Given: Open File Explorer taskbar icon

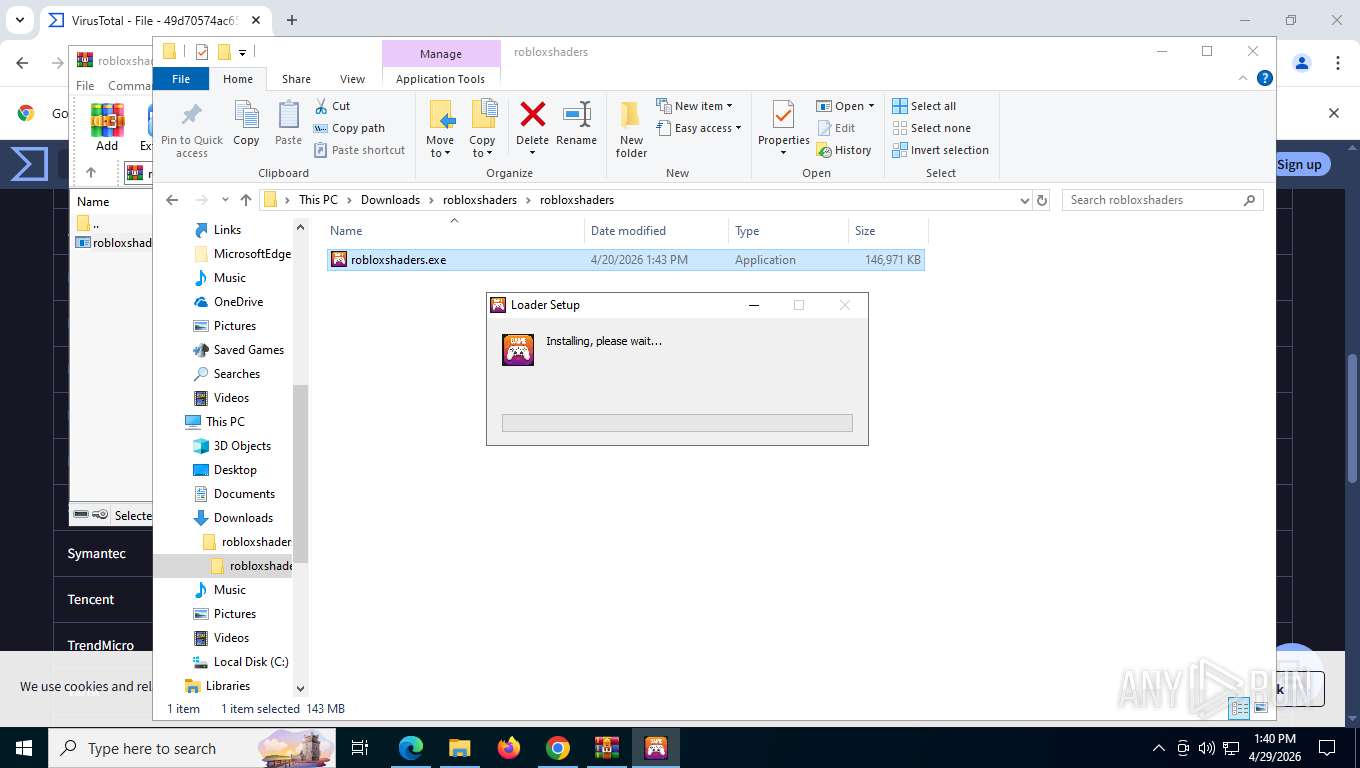Looking at the screenshot, I should click(459, 748).
